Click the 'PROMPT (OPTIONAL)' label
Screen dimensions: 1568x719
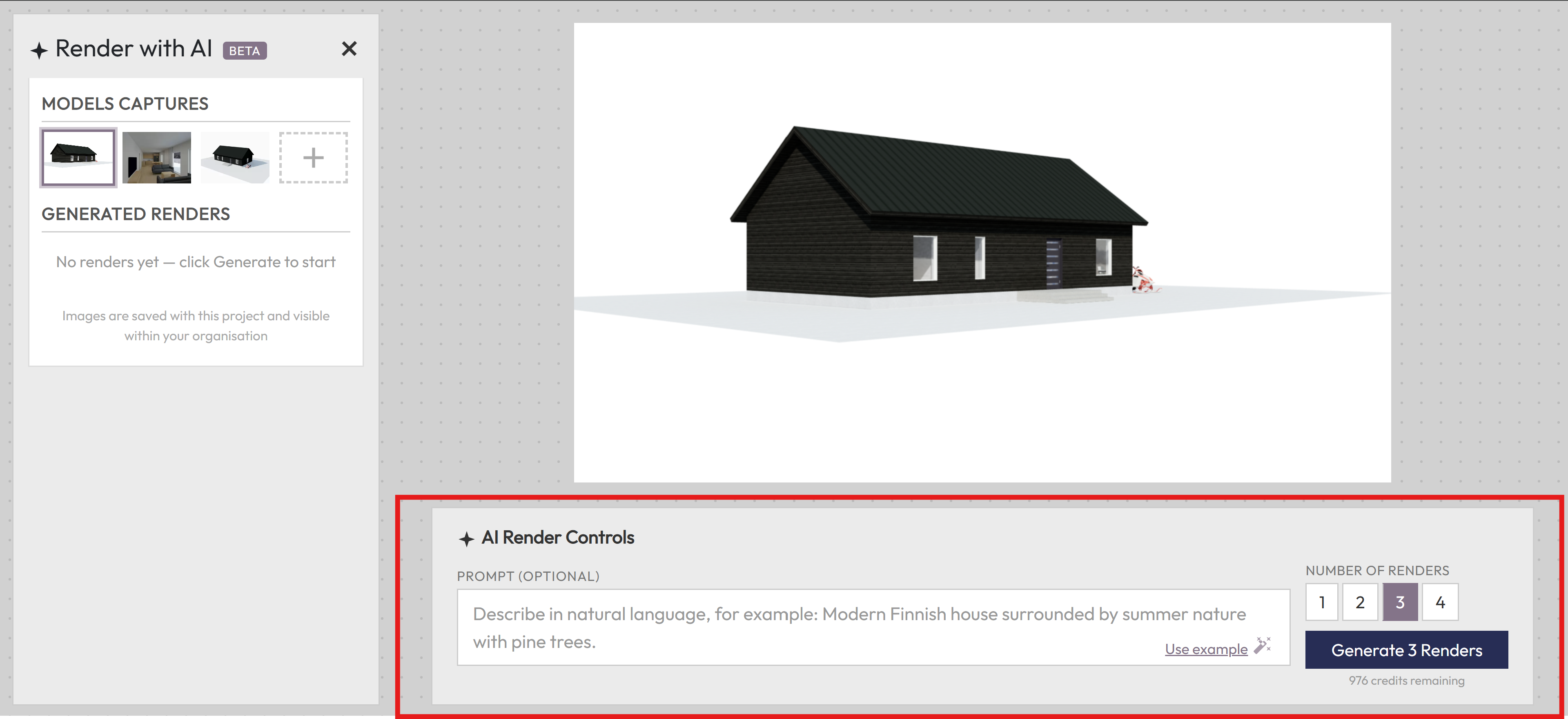(x=528, y=576)
